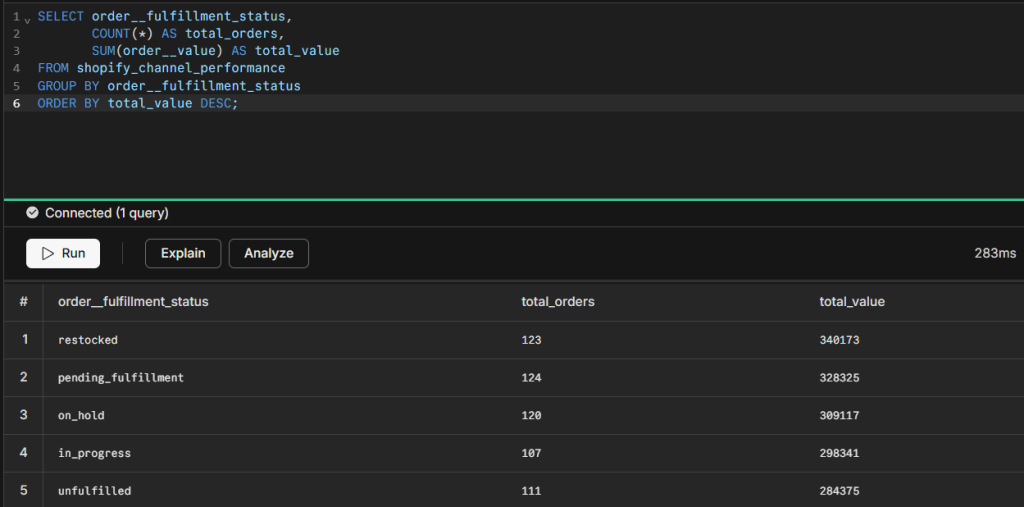
Task: Click total_orders value 123
Action: [531, 340]
